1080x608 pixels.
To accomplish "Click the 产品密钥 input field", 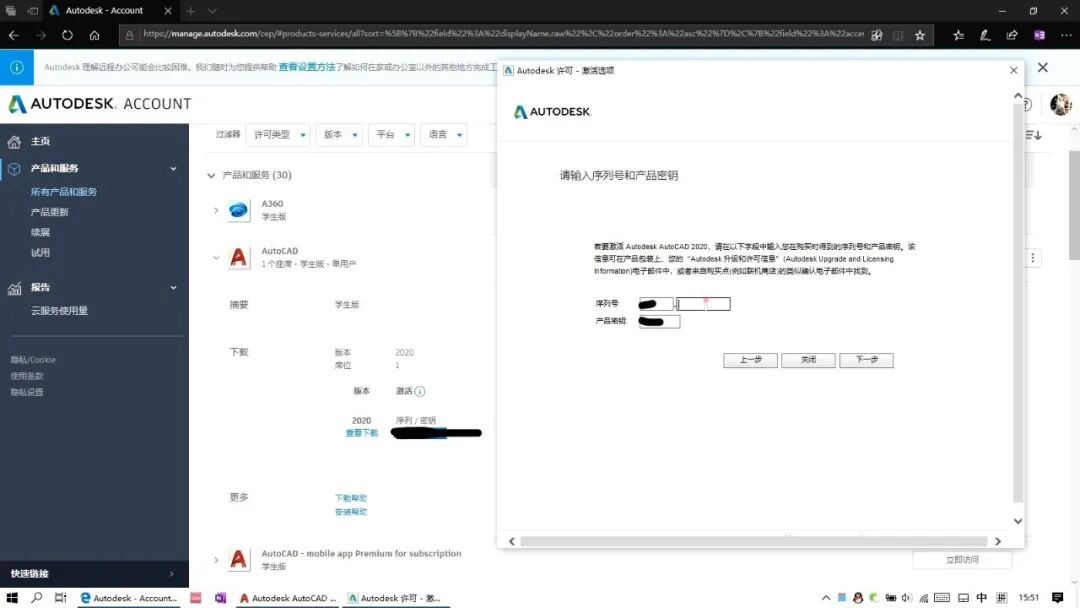I will (659, 322).
